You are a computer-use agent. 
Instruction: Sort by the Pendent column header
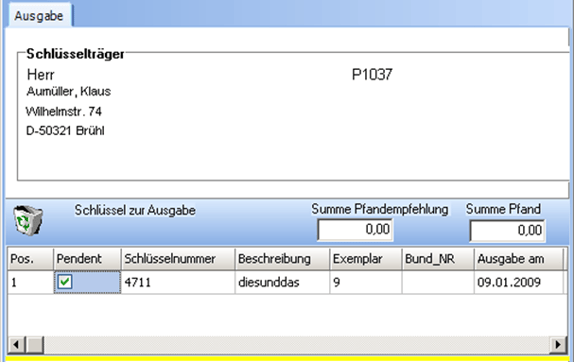pyautogui.click(x=87, y=259)
